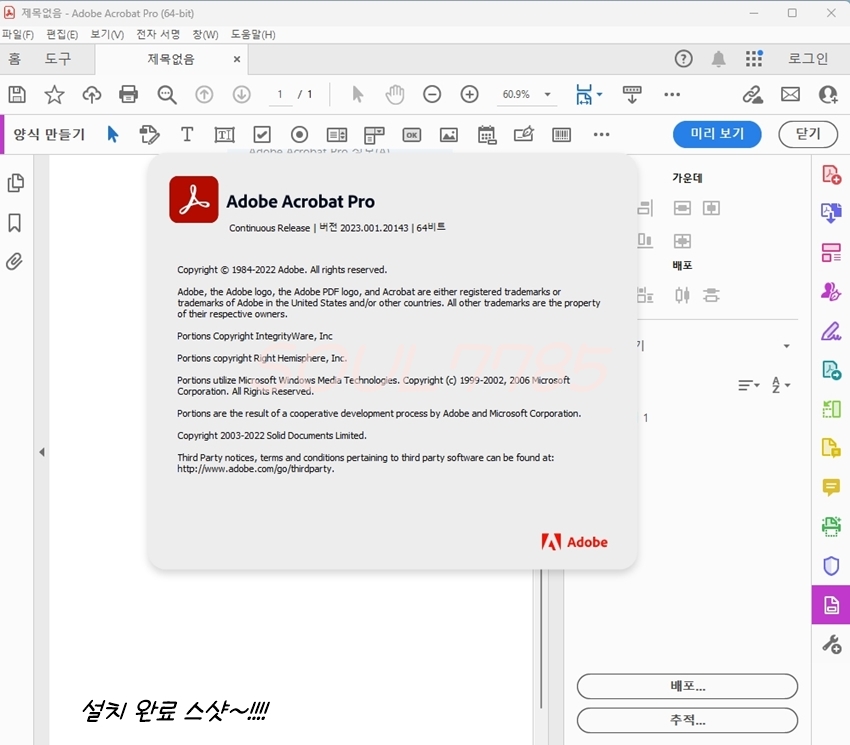850x745 pixels.
Task: Open the Attachments paperclip panel
Action: point(15,262)
